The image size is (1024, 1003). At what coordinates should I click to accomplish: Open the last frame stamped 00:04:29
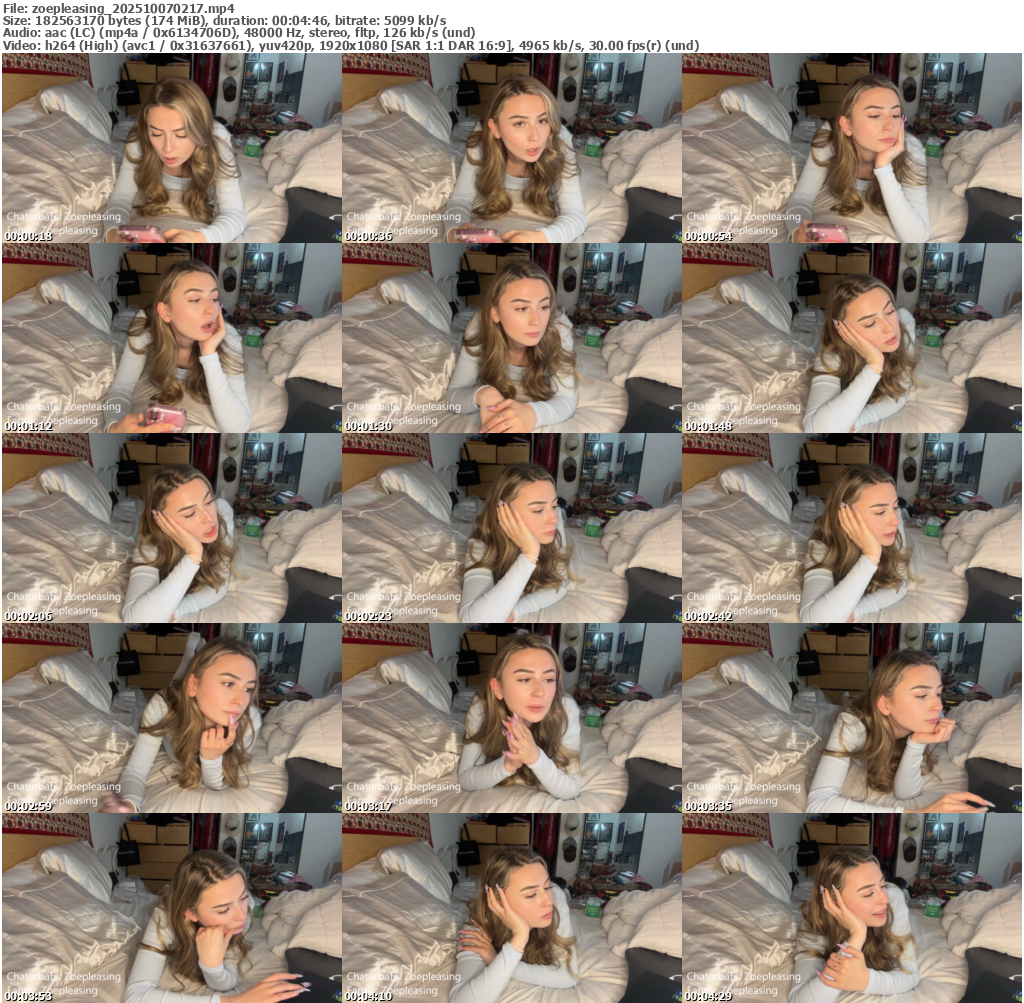click(852, 908)
